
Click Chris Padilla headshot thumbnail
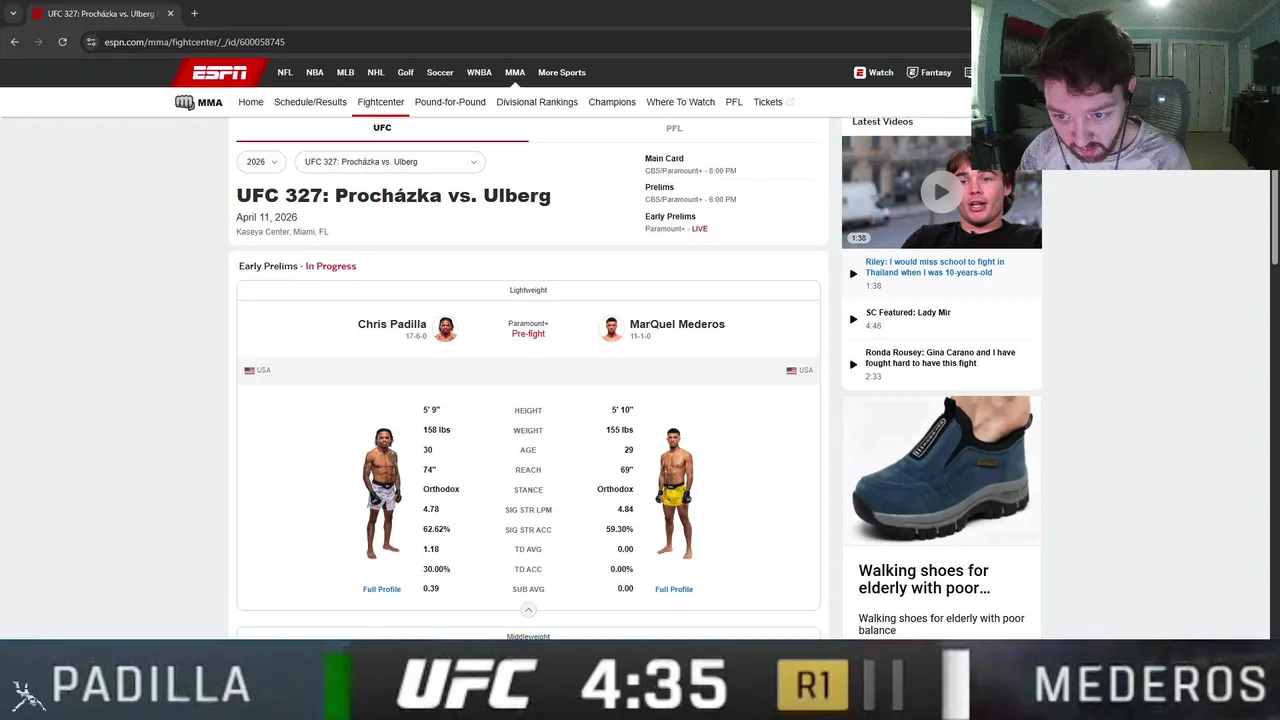[446, 329]
